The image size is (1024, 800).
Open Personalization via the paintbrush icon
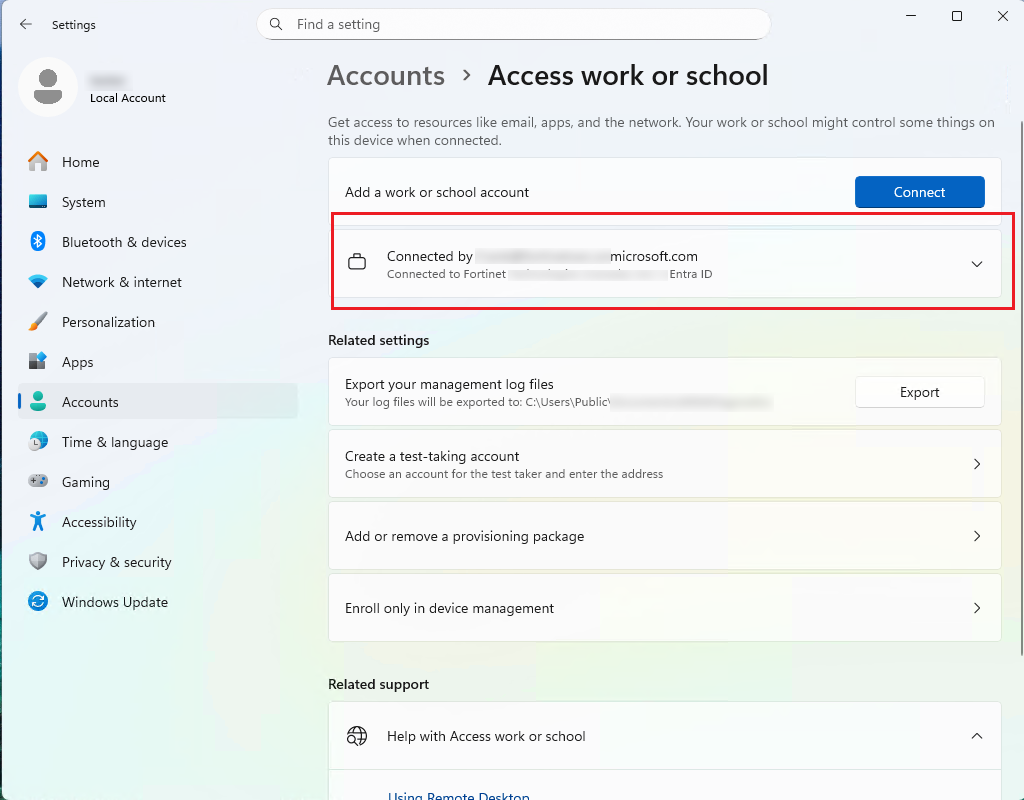(x=38, y=322)
